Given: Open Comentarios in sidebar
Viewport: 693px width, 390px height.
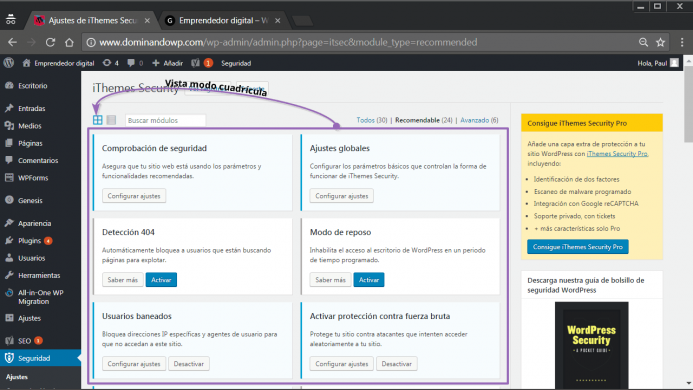Looking at the screenshot, I should [x=38, y=161].
